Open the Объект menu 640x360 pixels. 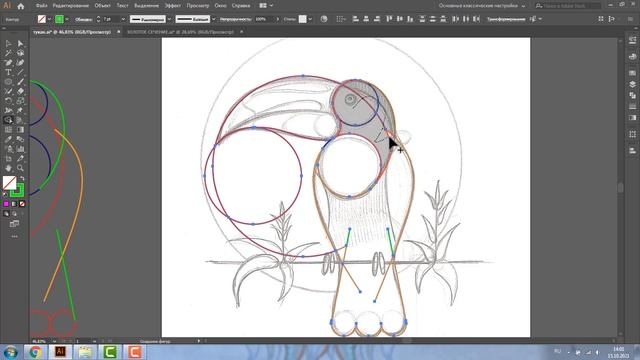[x=102, y=6]
